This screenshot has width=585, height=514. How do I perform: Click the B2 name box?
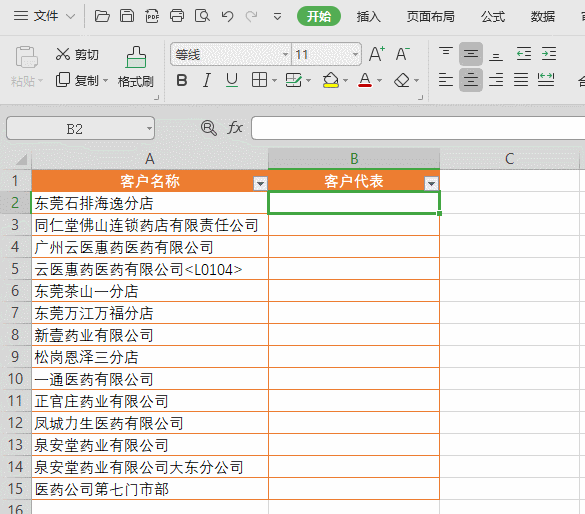click(80, 128)
